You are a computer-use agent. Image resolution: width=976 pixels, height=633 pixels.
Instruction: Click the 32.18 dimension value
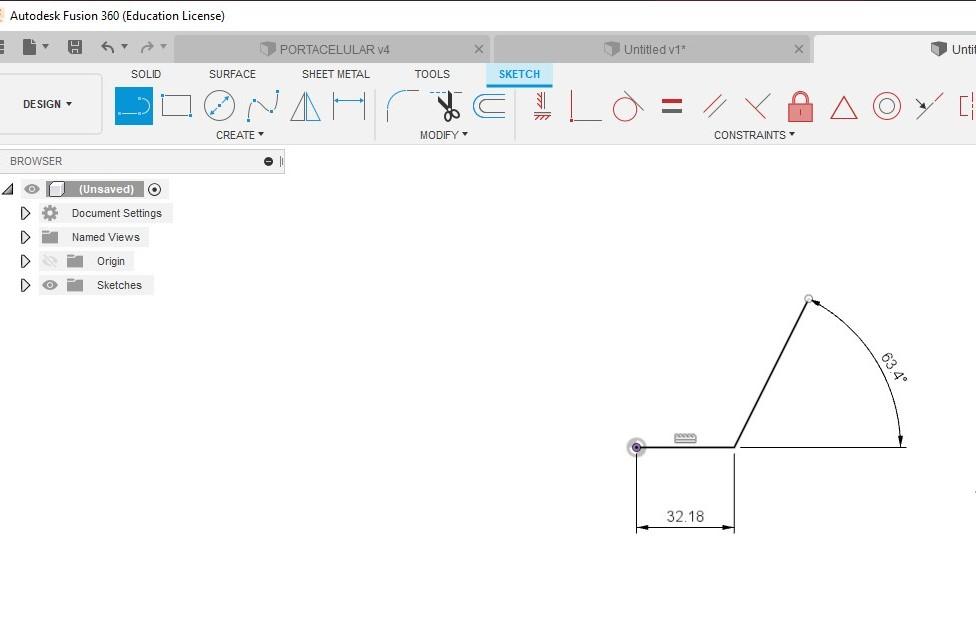tap(685, 517)
